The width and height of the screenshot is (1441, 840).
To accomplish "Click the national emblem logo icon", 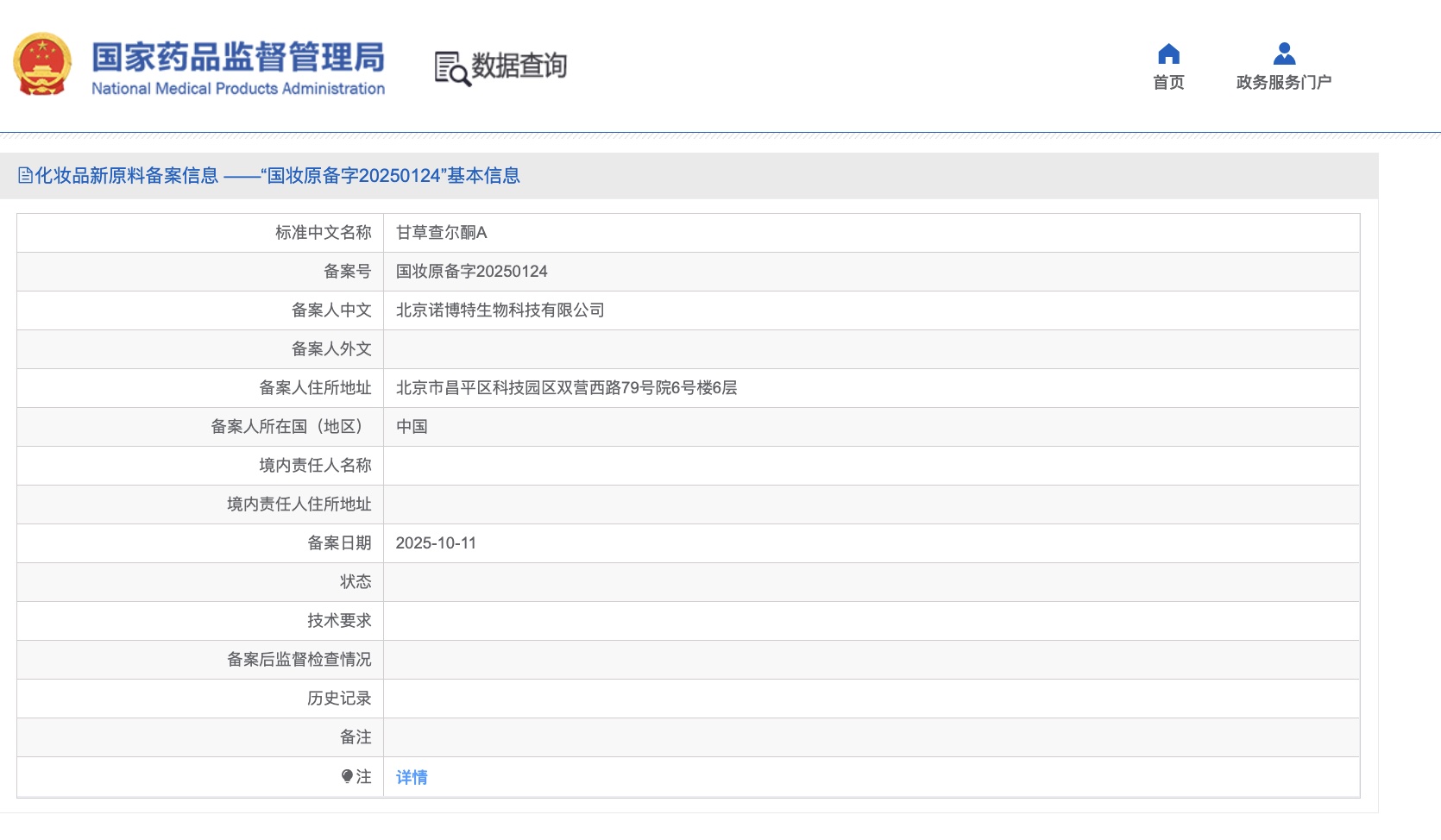I will click(42, 65).
